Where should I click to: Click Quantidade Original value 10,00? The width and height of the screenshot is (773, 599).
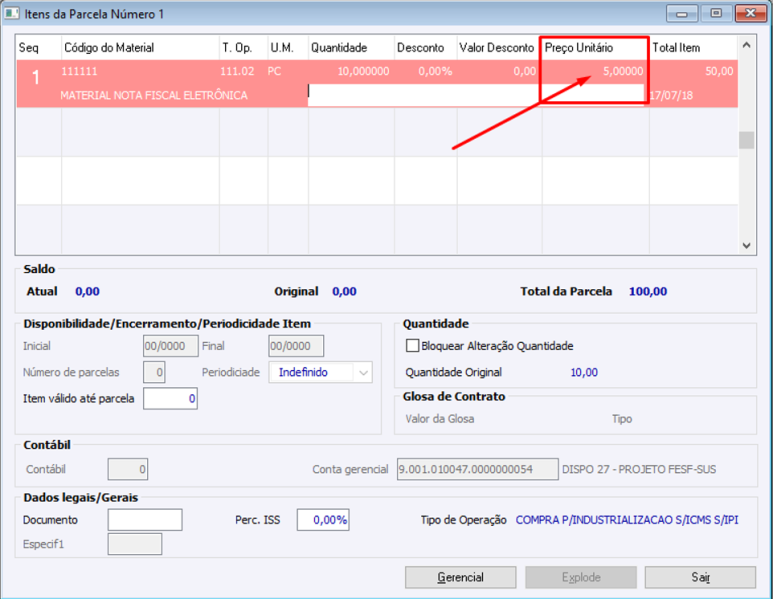[x=584, y=372]
